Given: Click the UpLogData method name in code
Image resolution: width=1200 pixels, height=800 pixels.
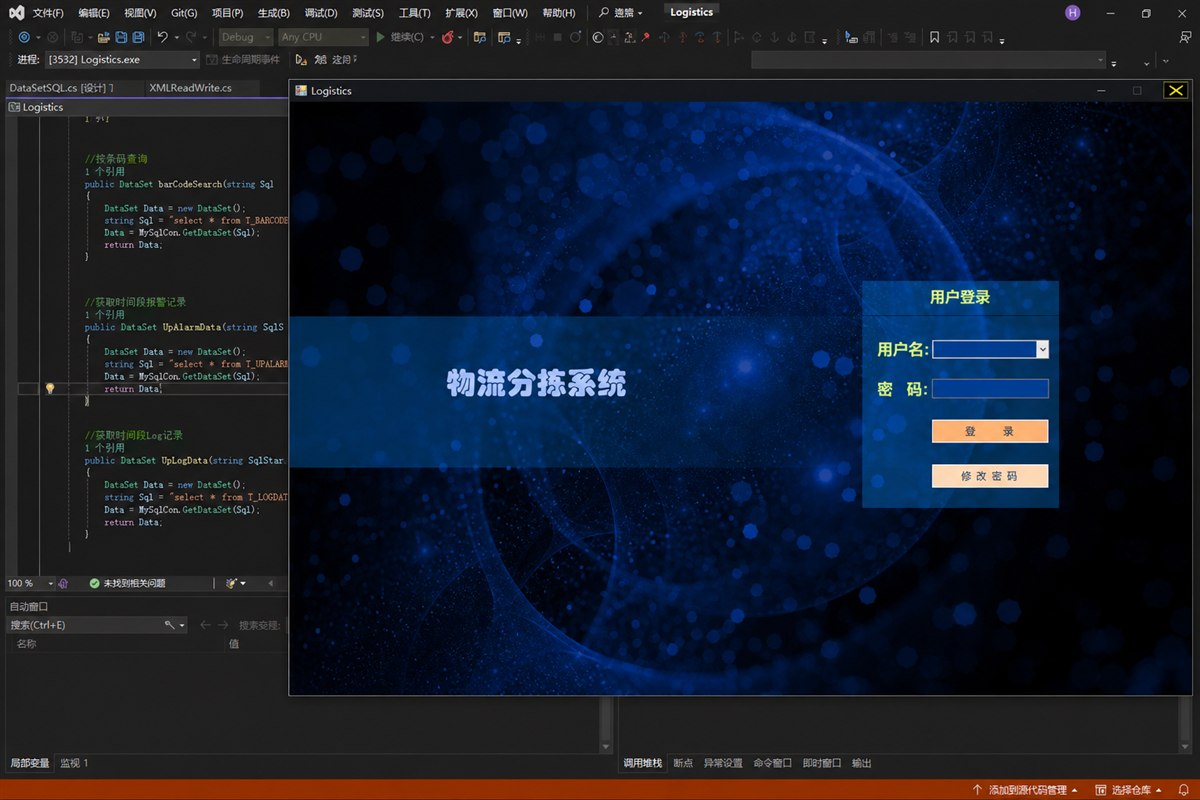Looking at the screenshot, I should click(x=185, y=461).
